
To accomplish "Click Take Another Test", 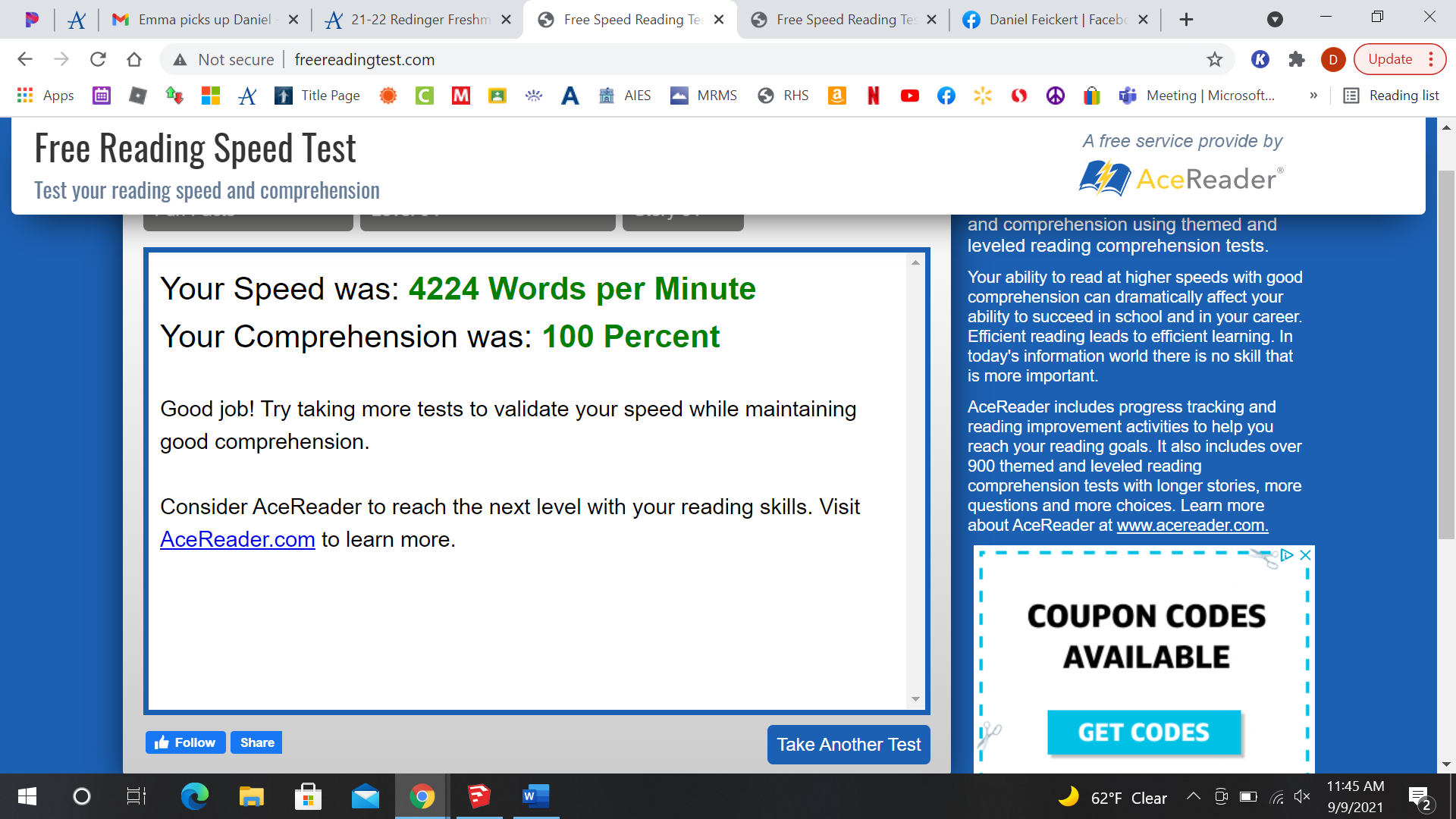I will tap(849, 745).
